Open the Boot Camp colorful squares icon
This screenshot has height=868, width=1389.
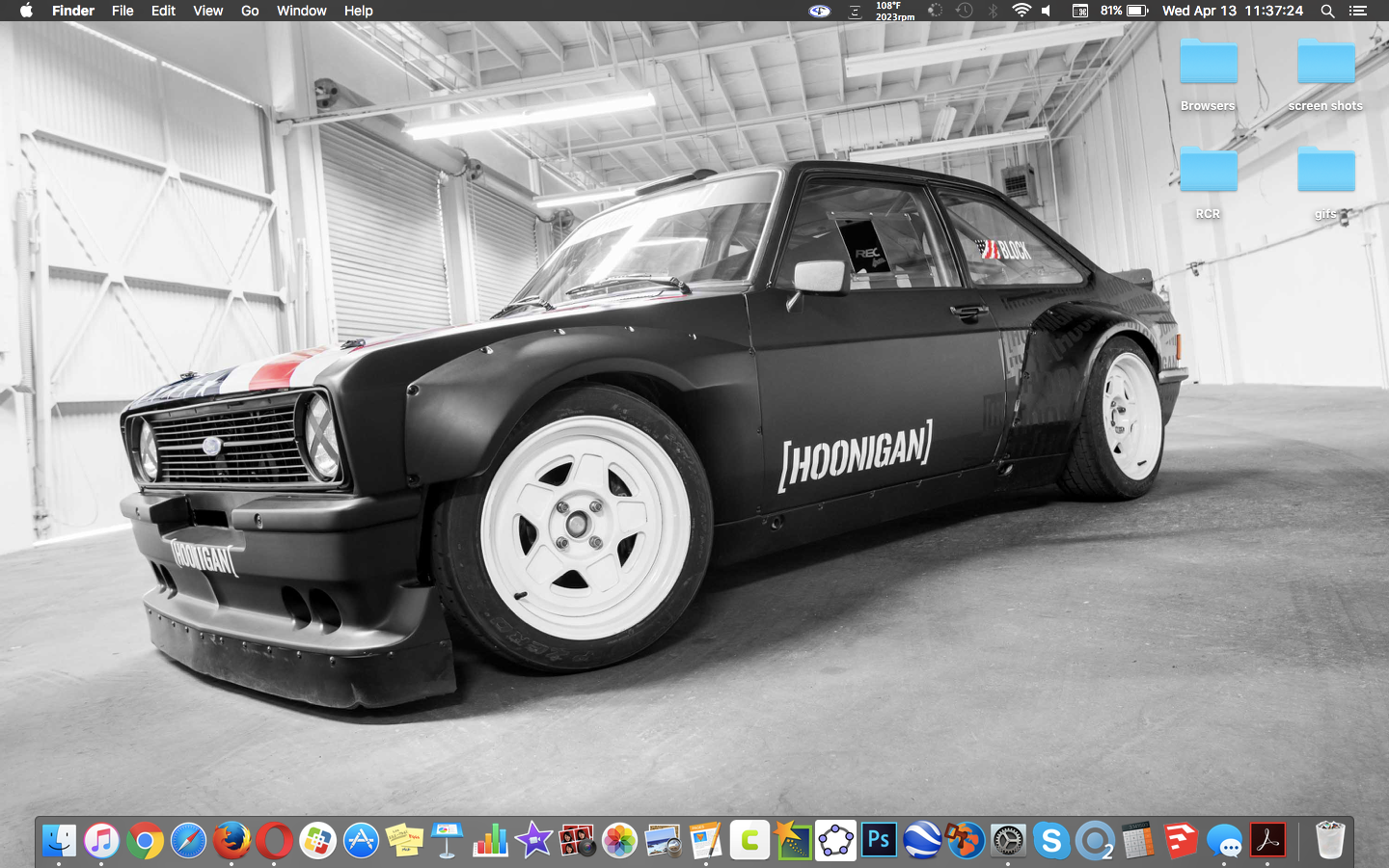[x=317, y=840]
